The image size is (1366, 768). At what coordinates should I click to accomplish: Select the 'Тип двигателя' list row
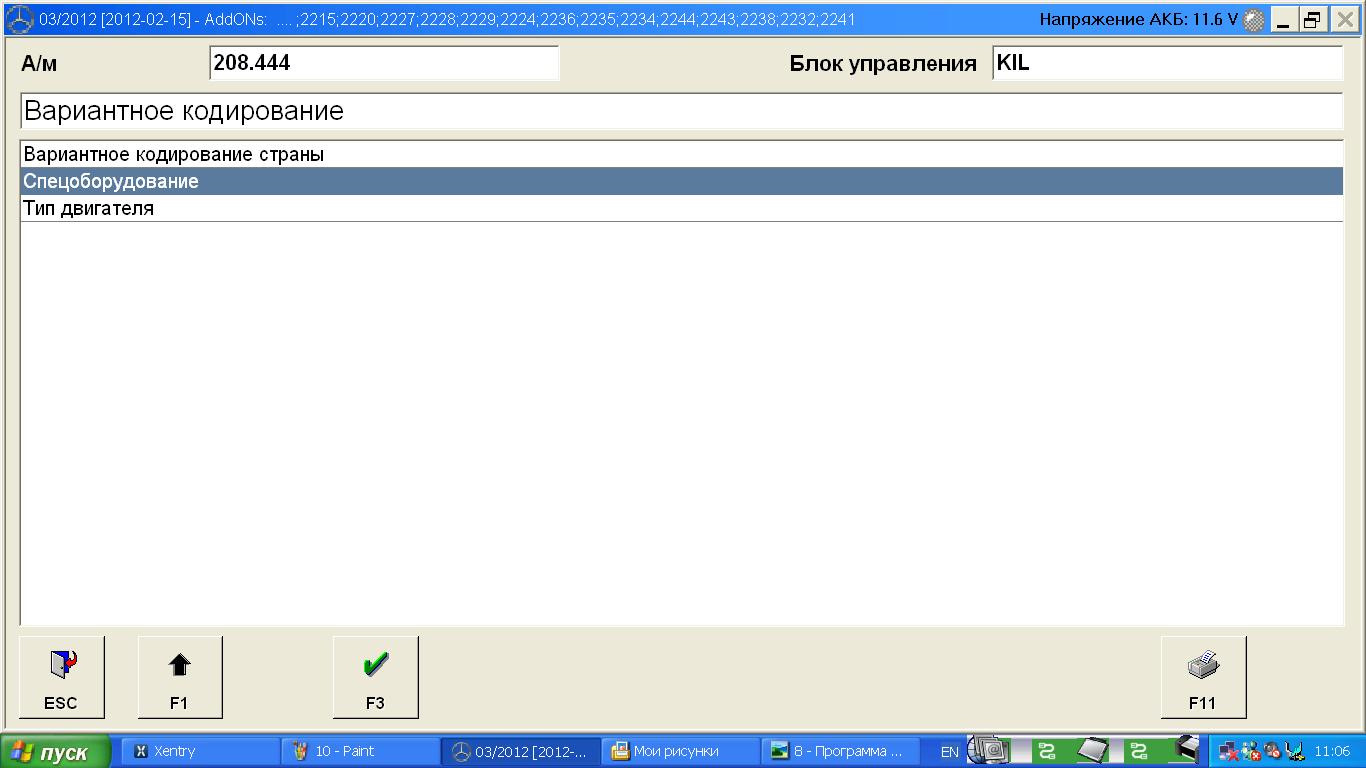coord(681,209)
